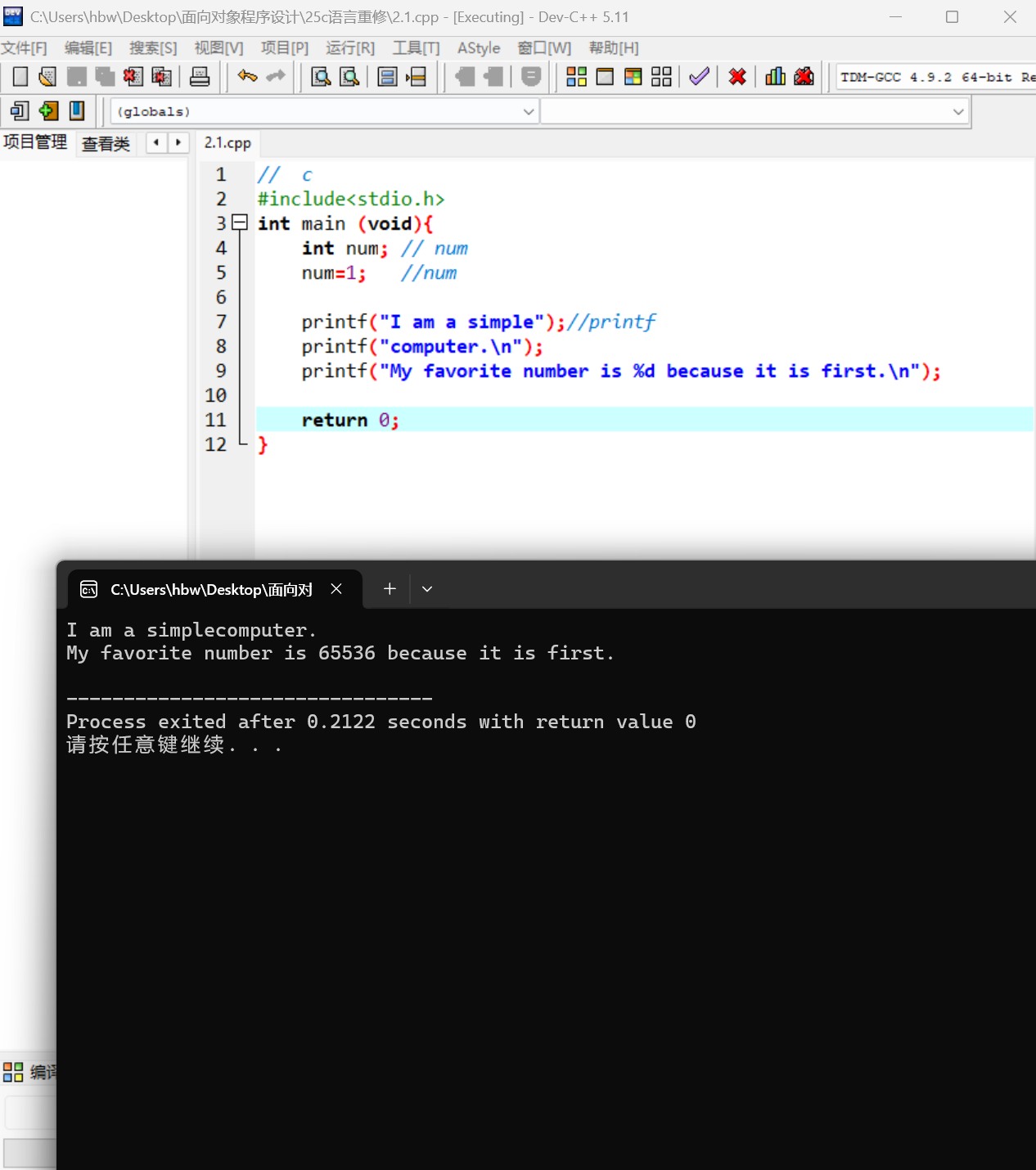Click the bar chart Profile Analysis icon

pos(775,77)
